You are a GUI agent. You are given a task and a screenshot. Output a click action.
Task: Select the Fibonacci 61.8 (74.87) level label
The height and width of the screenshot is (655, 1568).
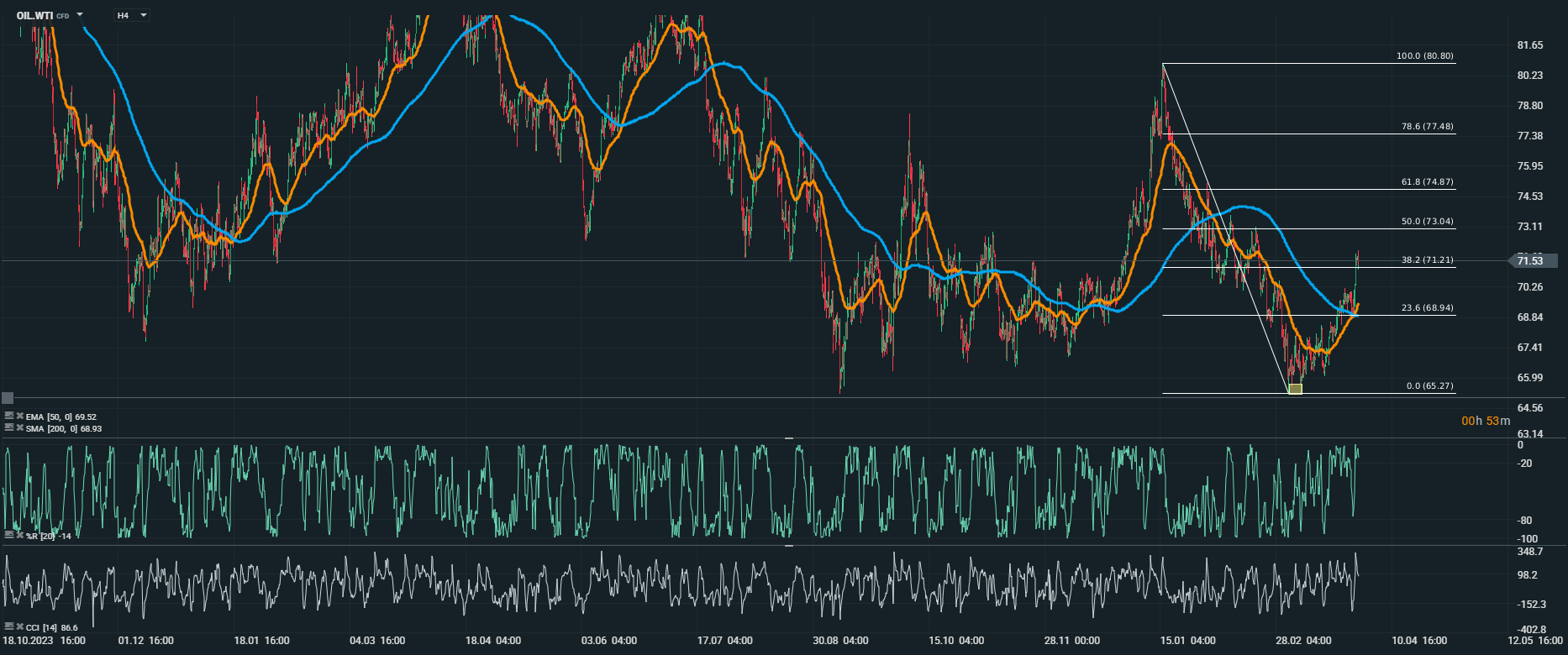pyautogui.click(x=1427, y=182)
